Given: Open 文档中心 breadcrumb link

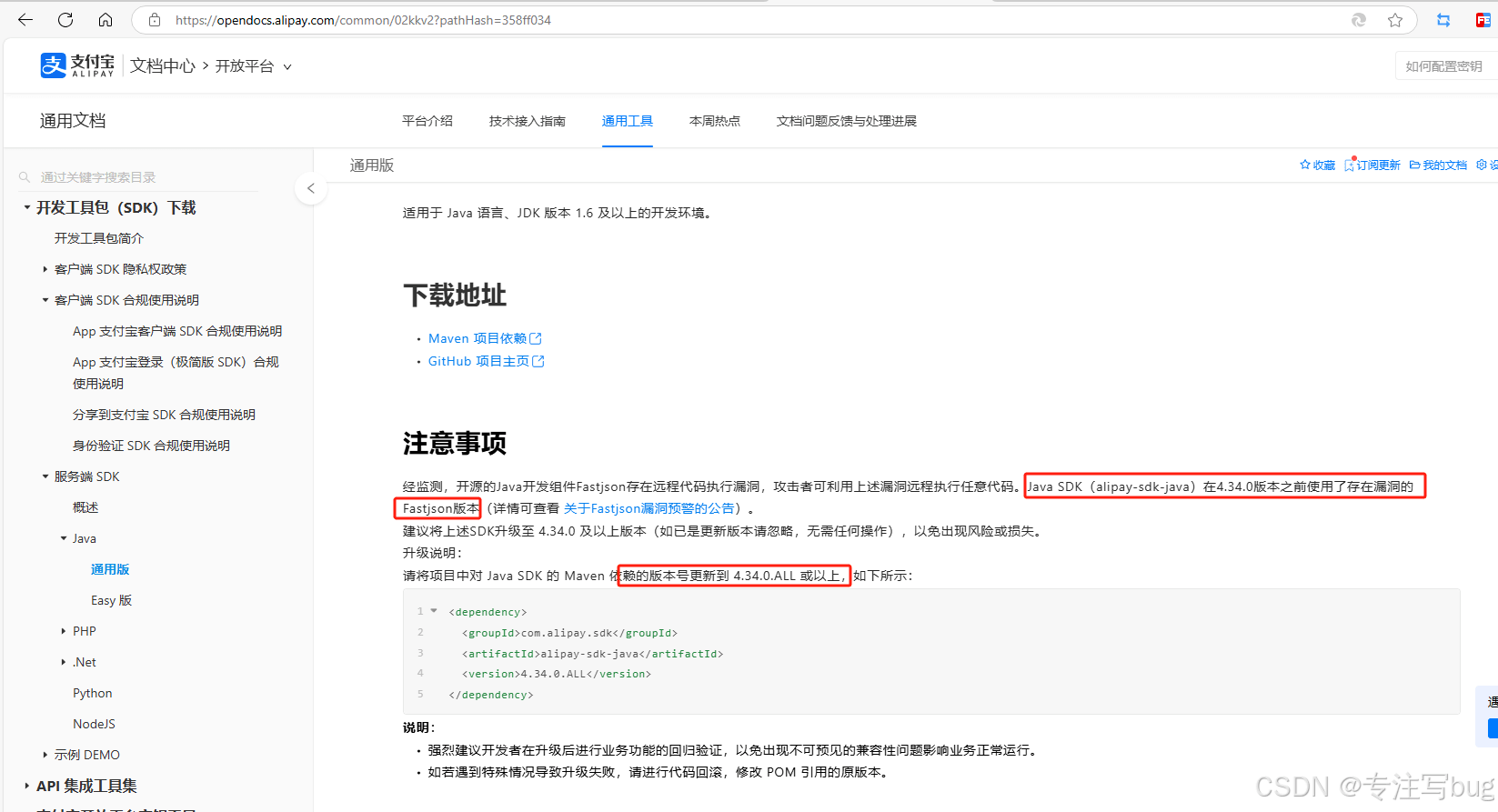Looking at the screenshot, I should 162,66.
